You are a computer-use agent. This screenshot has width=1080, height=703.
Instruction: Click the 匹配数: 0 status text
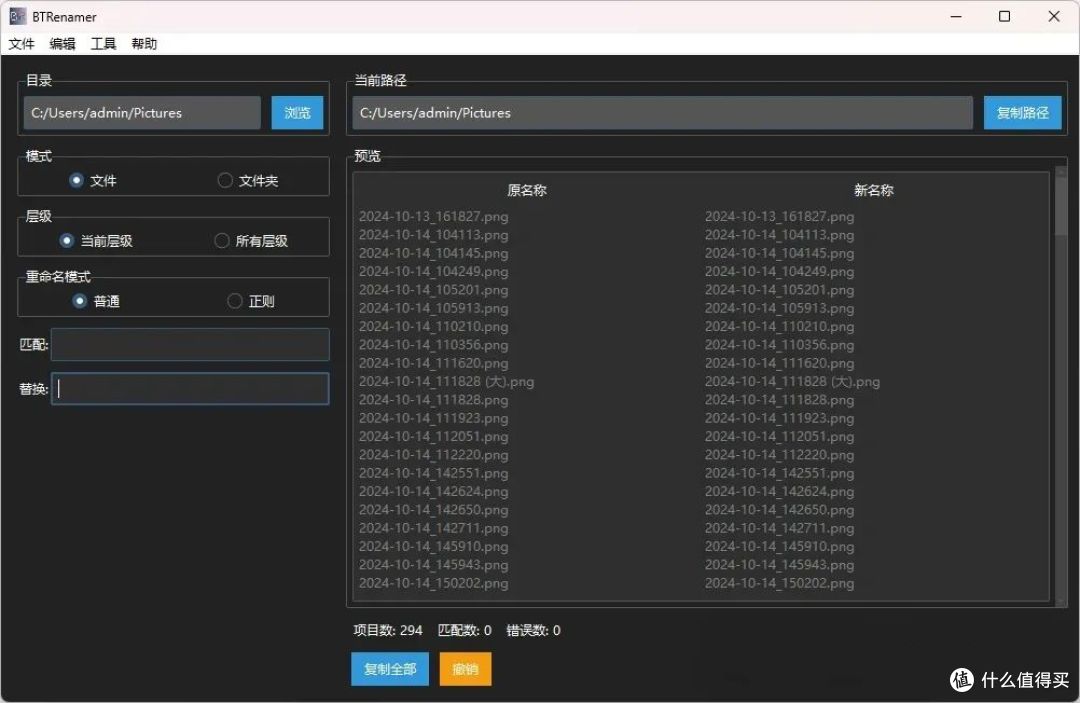pyautogui.click(x=464, y=630)
